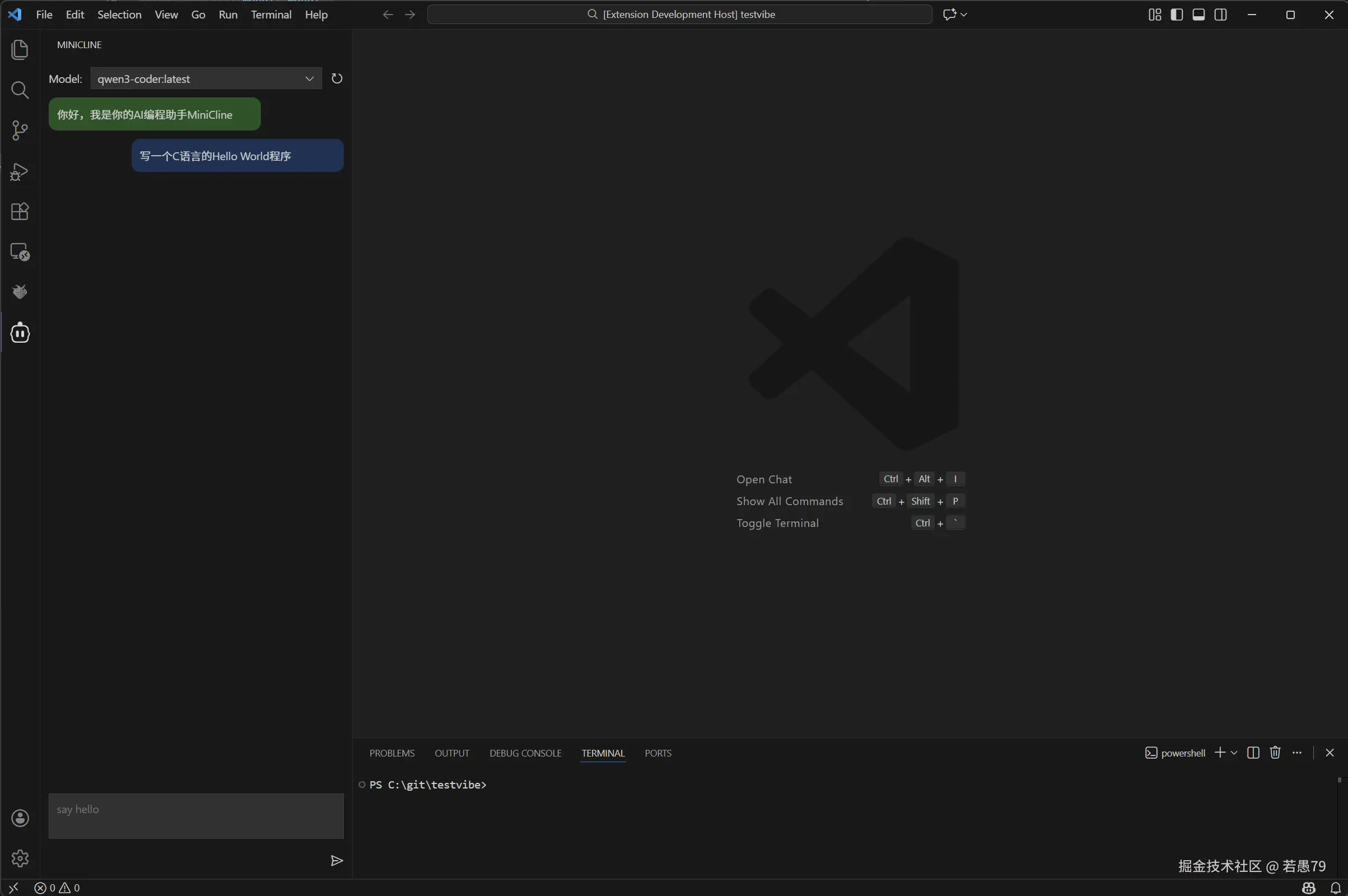
Task: Open Remote Explorer icon in sidebar
Action: (x=20, y=252)
